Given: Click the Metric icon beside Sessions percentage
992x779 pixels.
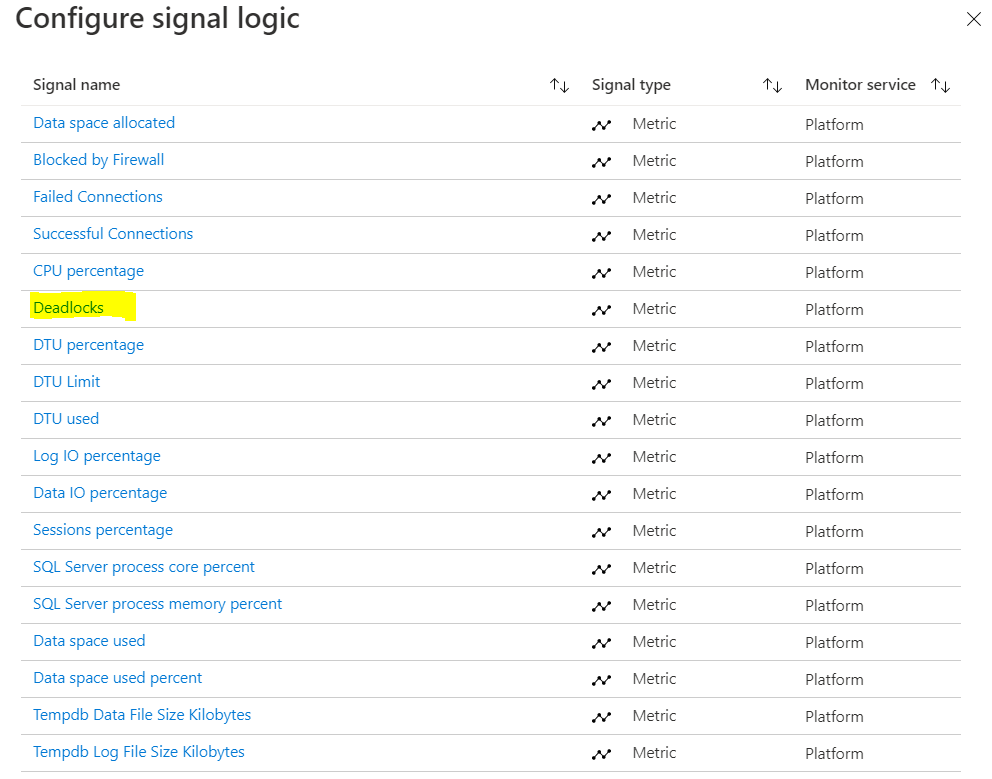Looking at the screenshot, I should click(602, 530).
